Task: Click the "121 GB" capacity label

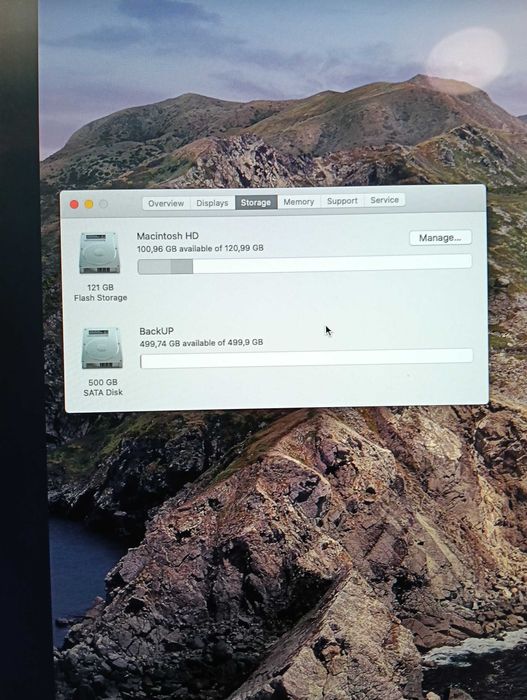Action: [100, 287]
